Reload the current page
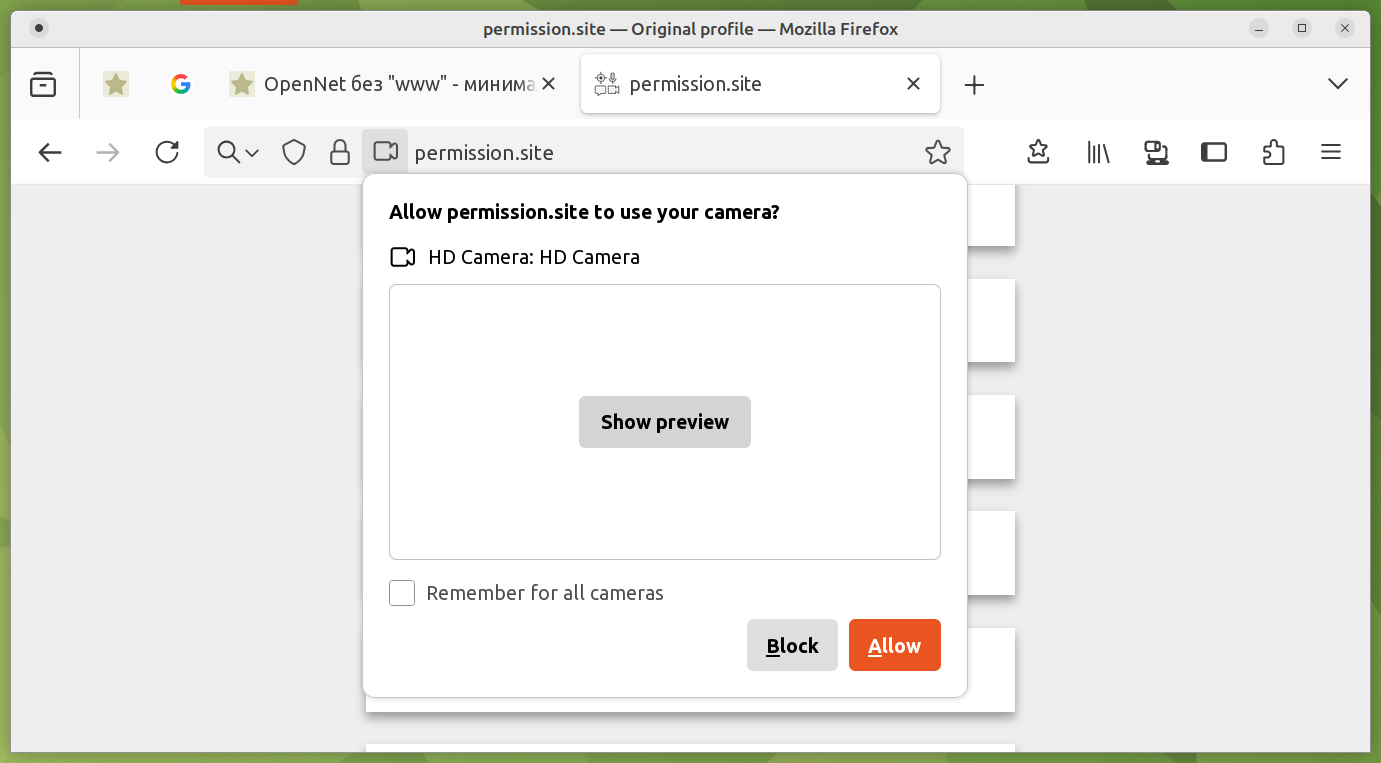Image resolution: width=1381 pixels, height=763 pixels. tap(167, 152)
